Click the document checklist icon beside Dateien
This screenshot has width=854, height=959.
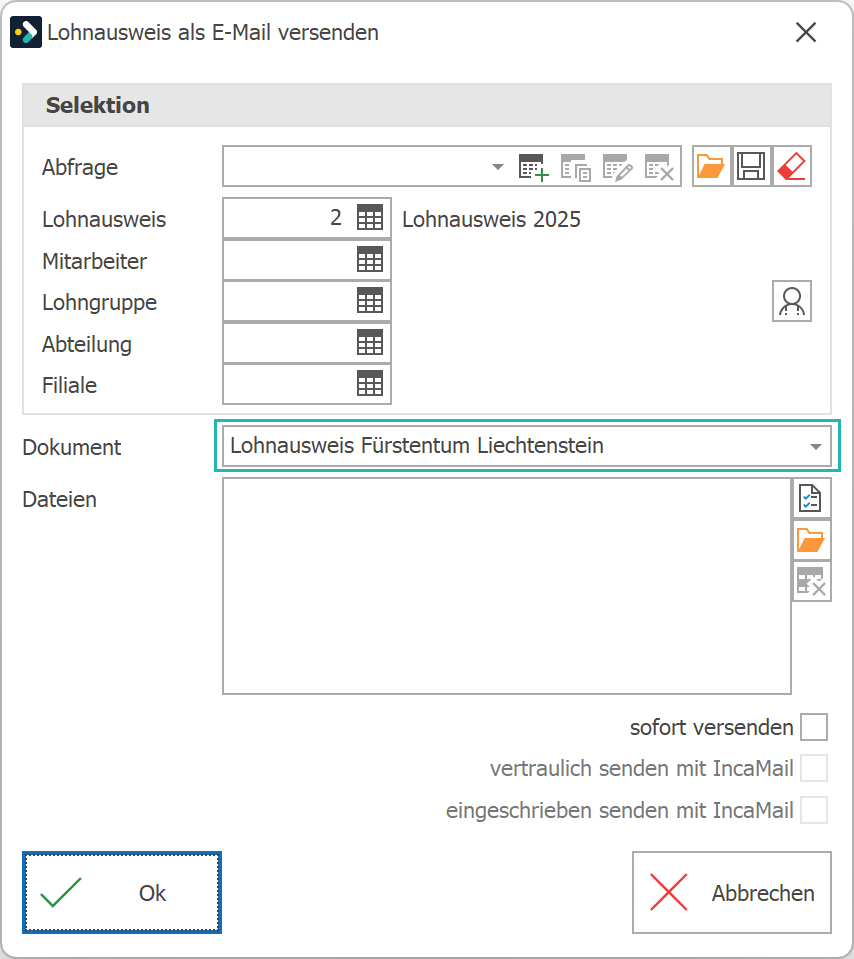tap(811, 498)
